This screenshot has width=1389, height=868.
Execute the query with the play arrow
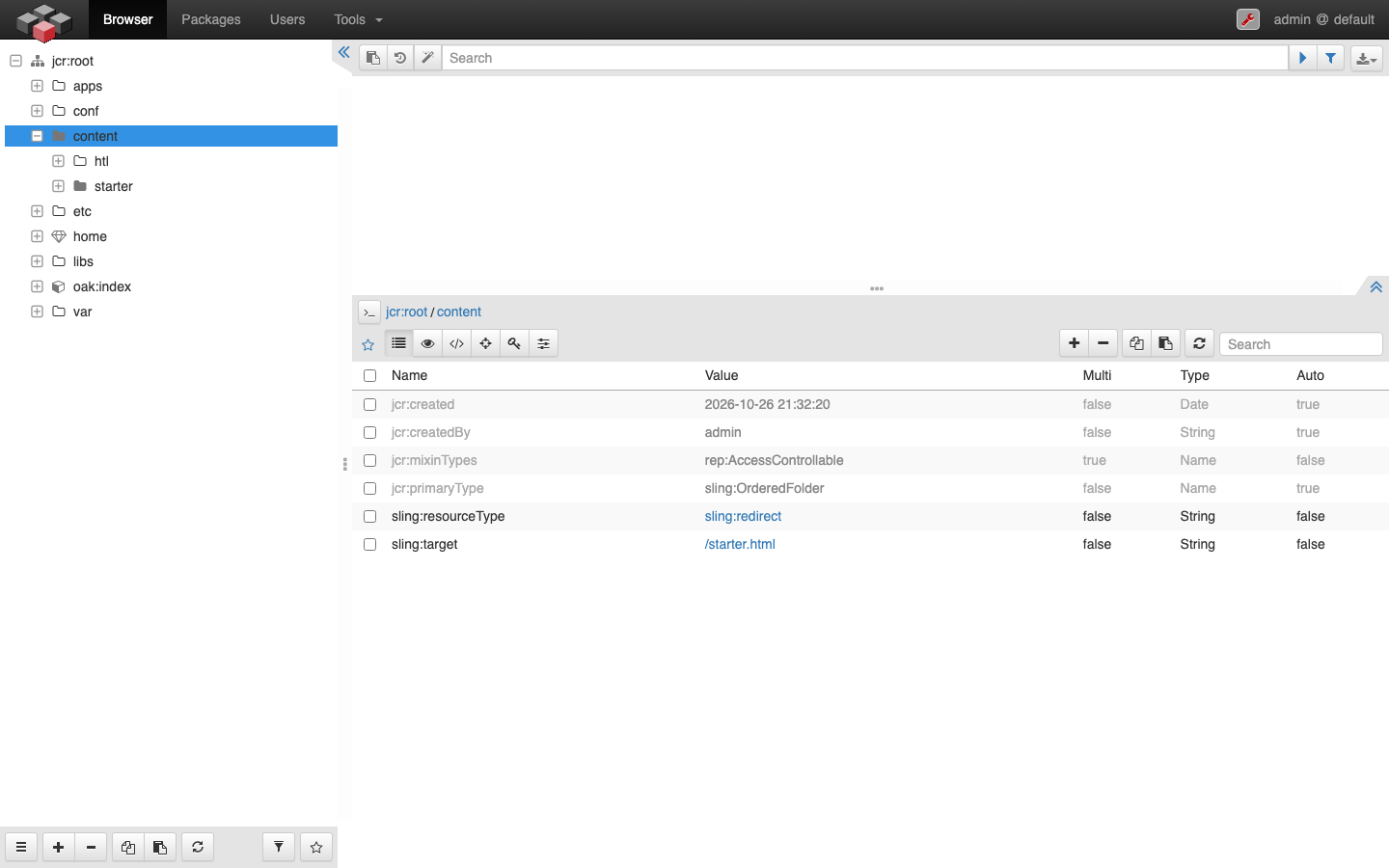1302,58
